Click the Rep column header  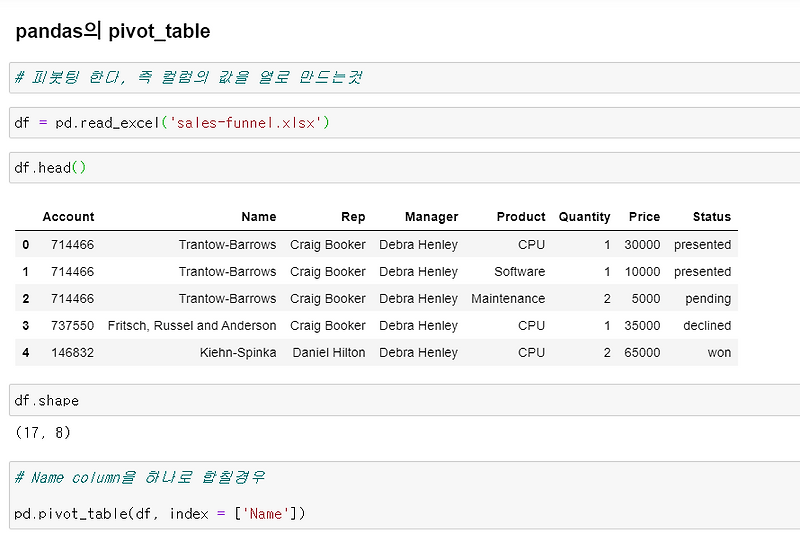352,217
